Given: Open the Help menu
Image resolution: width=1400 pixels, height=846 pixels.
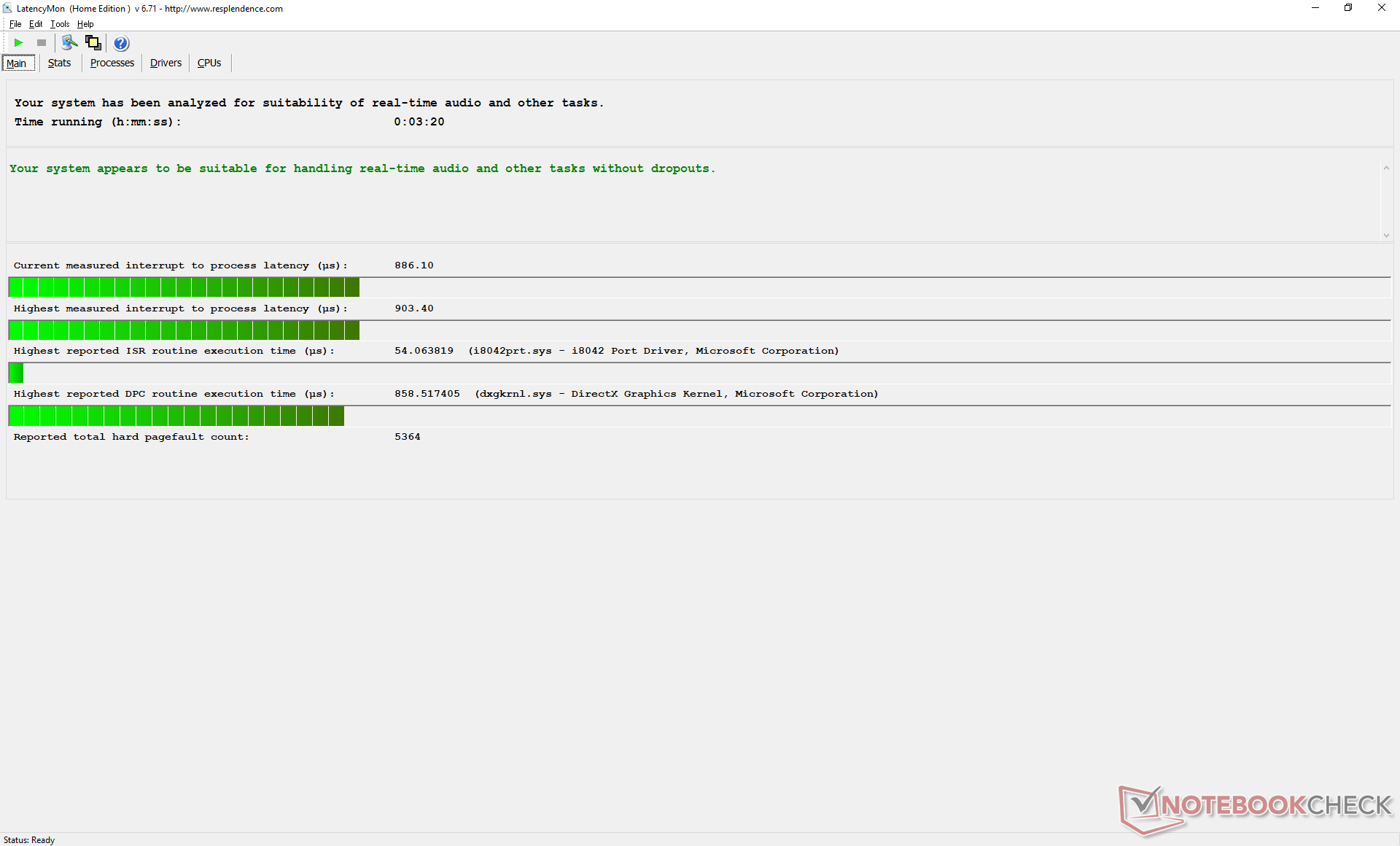Looking at the screenshot, I should tap(85, 24).
